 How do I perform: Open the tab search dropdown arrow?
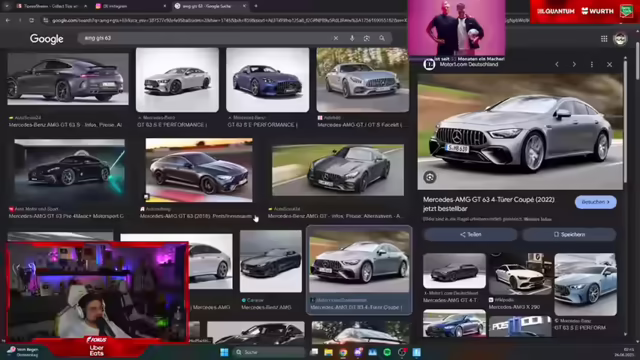7,6
